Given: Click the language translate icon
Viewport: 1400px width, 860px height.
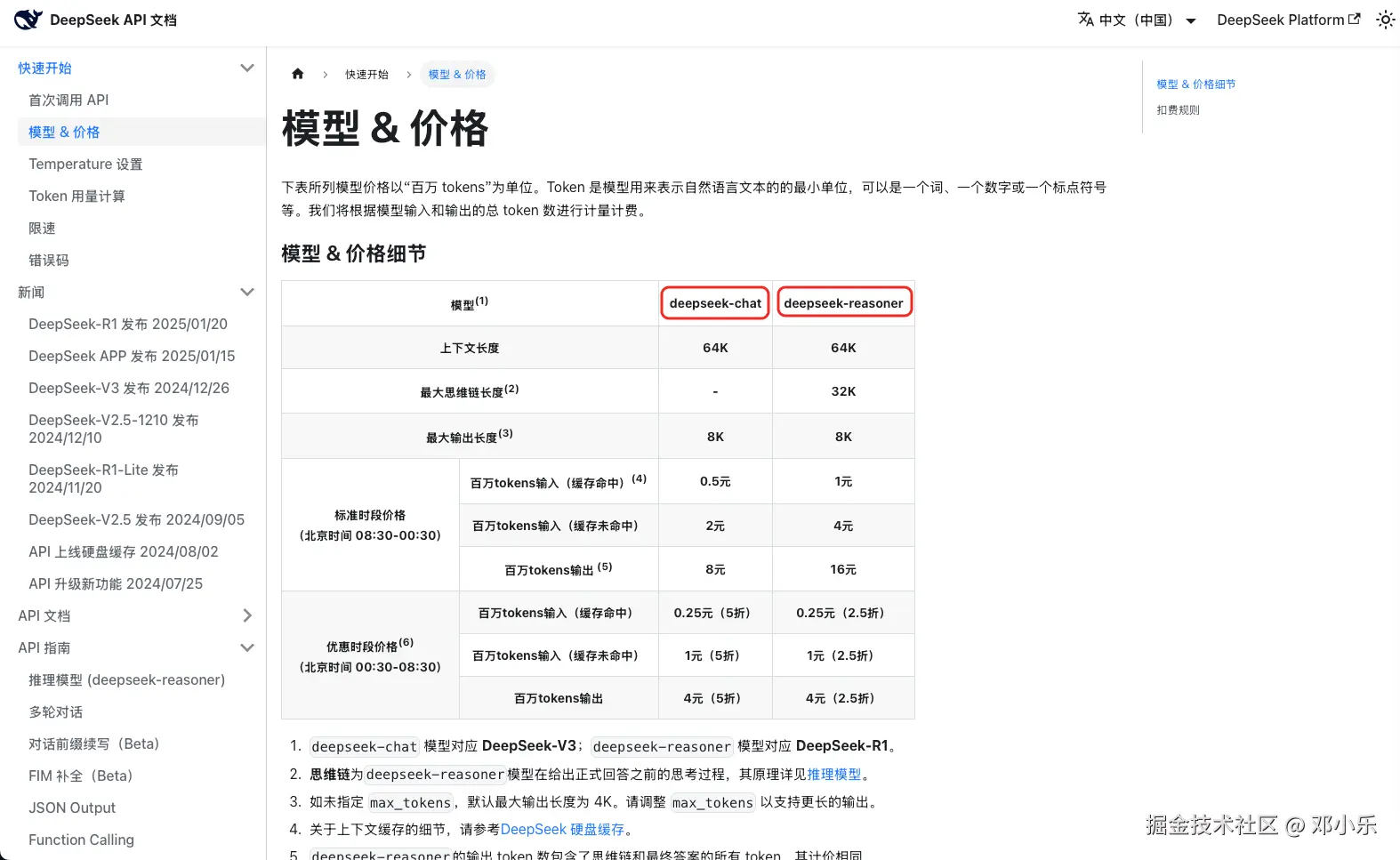Looking at the screenshot, I should (x=1086, y=20).
